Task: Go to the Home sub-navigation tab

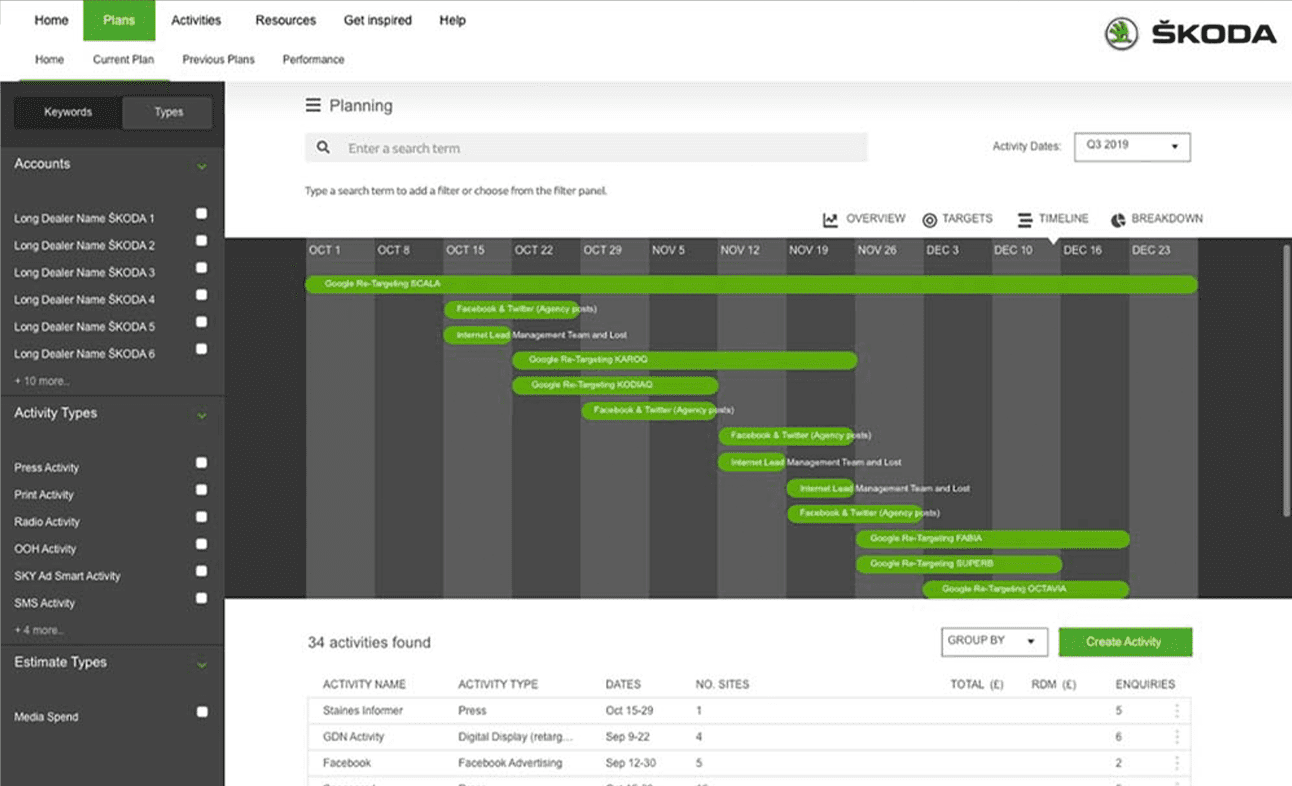Action: [x=49, y=59]
